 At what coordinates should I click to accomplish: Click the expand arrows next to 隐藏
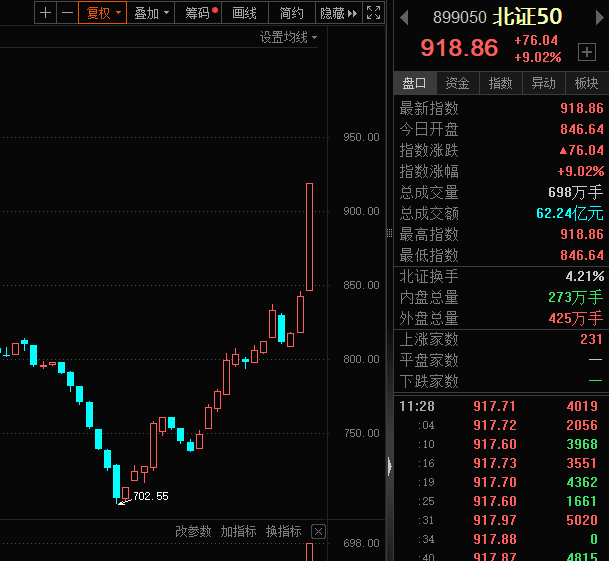tap(352, 13)
